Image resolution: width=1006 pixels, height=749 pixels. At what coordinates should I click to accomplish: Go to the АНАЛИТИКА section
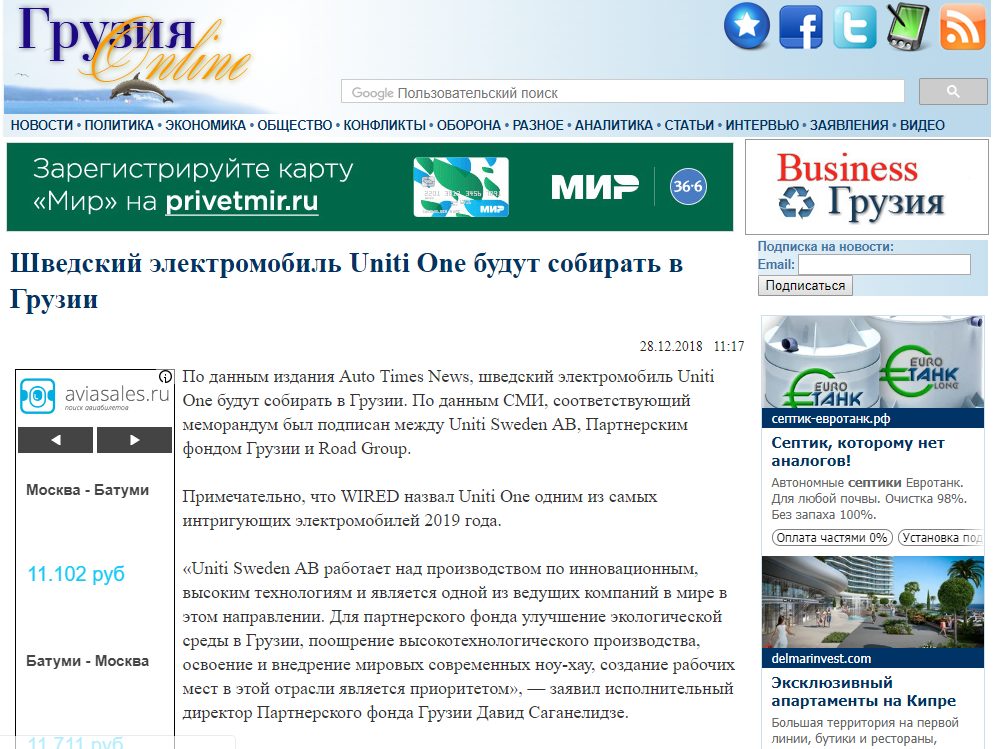(x=613, y=125)
